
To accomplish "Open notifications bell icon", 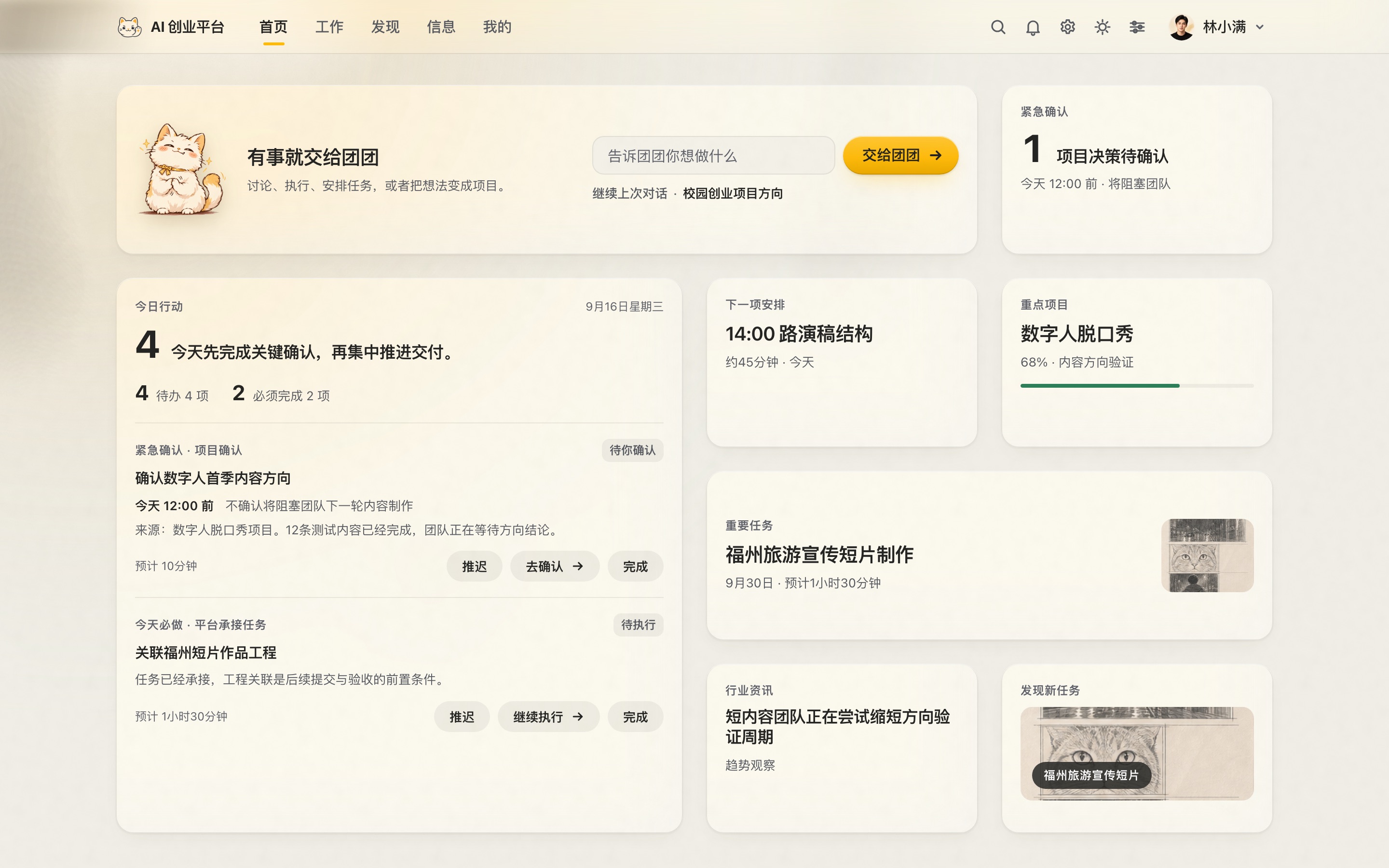I will click(1033, 27).
